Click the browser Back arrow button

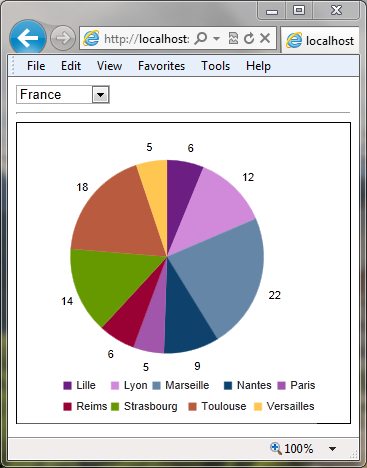click(x=28, y=38)
